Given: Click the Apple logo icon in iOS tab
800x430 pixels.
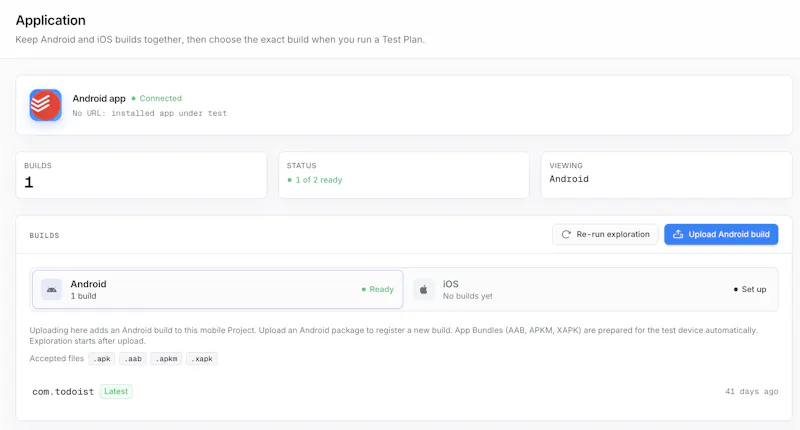Looking at the screenshot, I should pos(423,289).
